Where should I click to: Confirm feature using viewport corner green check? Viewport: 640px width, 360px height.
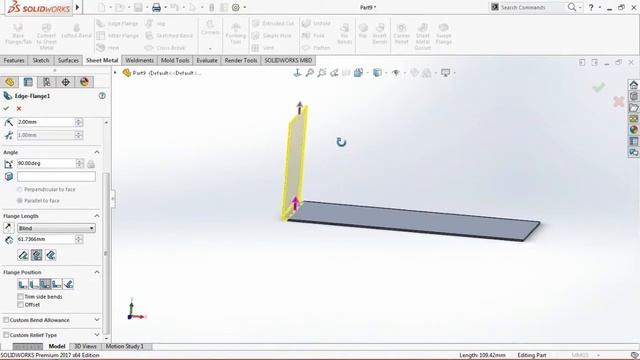pyautogui.click(x=599, y=87)
